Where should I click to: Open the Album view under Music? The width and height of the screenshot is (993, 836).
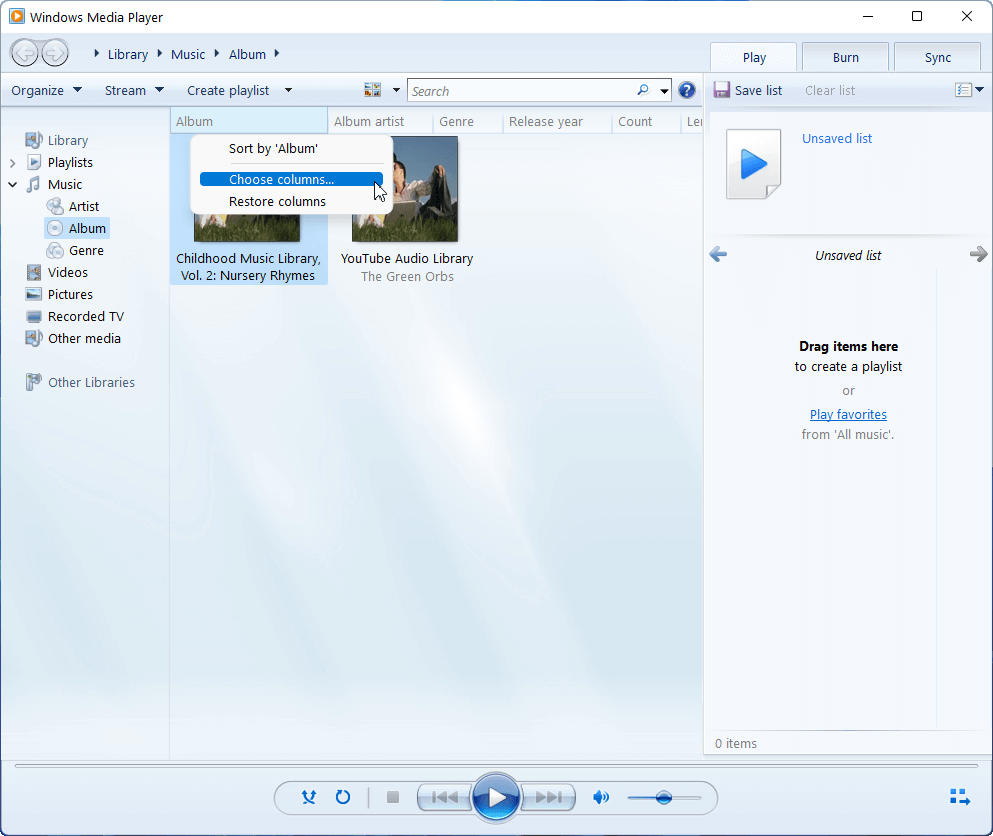pyautogui.click(x=77, y=228)
